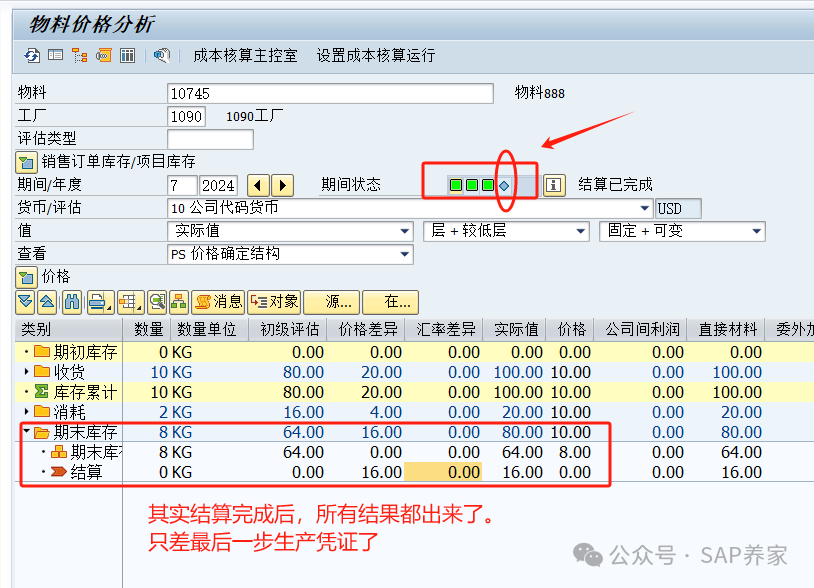Image resolution: width=814 pixels, height=588 pixels.
Task: Click the 直接材料 column header
Action: pos(725,330)
